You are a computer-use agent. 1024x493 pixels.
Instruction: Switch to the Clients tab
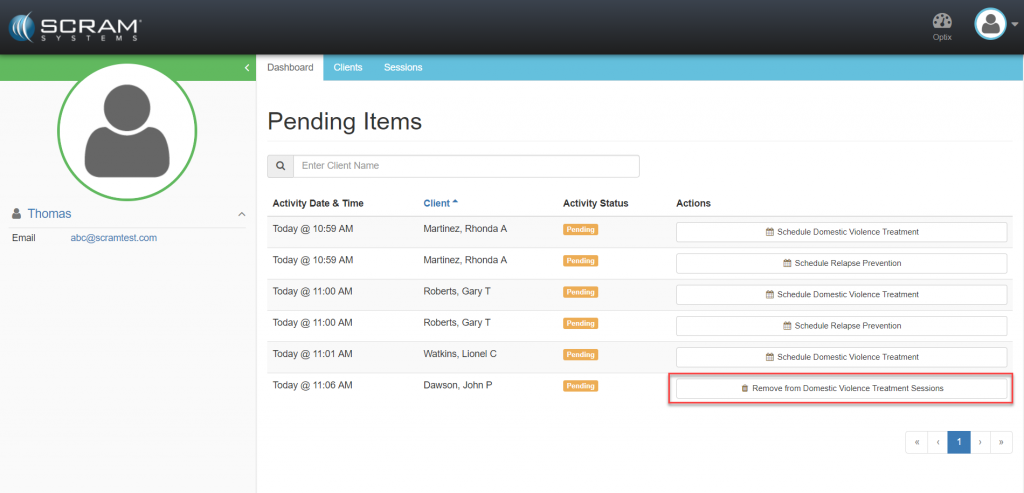347,68
